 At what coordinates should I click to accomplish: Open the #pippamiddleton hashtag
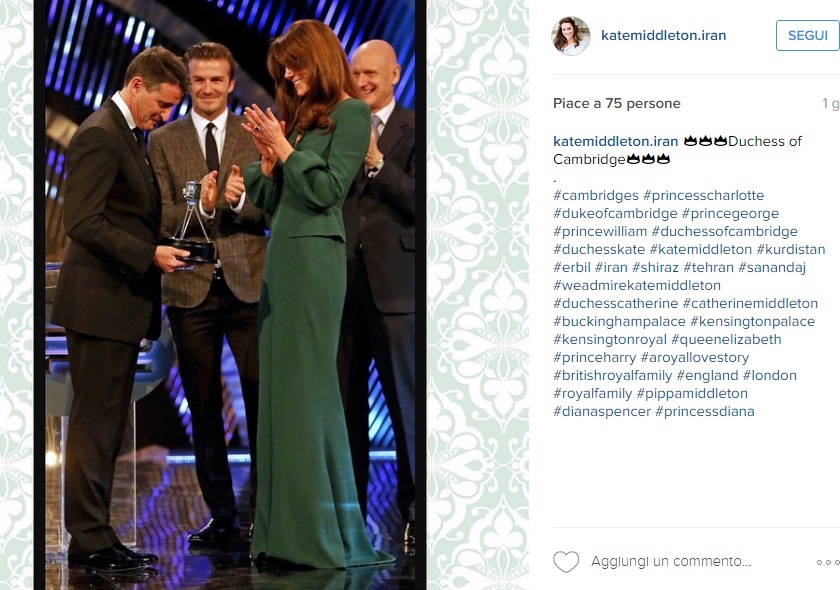pyautogui.click(x=692, y=393)
